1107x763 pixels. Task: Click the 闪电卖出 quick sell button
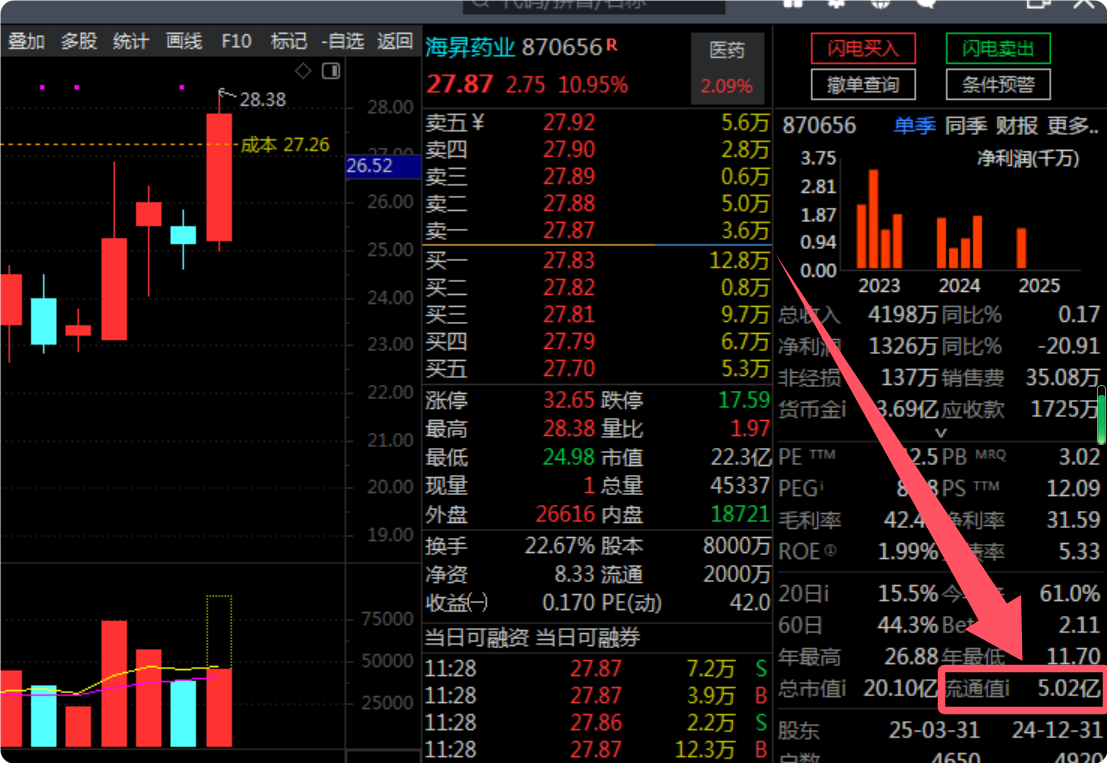point(998,49)
